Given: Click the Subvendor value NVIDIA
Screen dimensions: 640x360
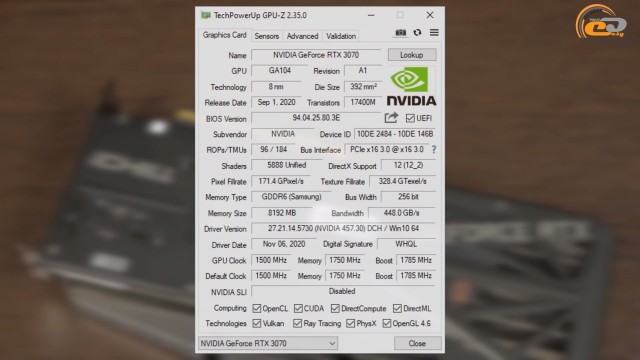Looking at the screenshot, I should tap(283, 134).
